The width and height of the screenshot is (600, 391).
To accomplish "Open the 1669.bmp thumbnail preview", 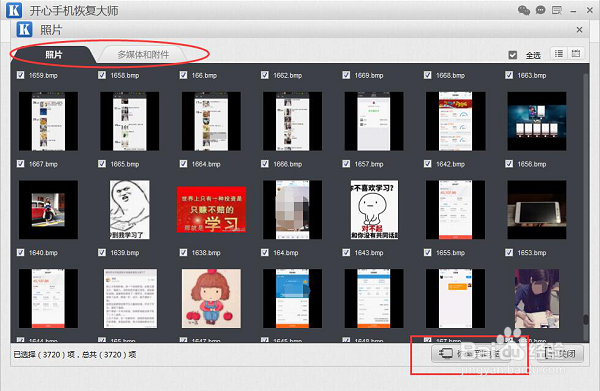I will point(374,121).
